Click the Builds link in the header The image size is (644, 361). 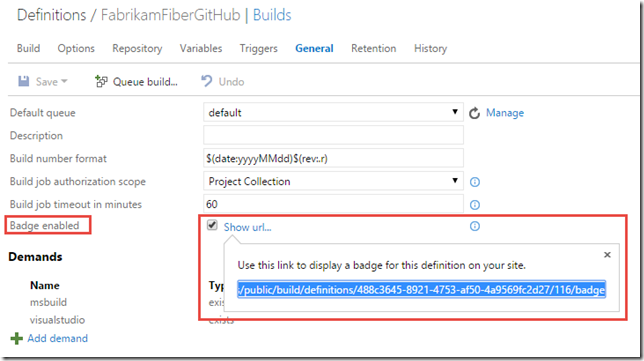click(272, 15)
